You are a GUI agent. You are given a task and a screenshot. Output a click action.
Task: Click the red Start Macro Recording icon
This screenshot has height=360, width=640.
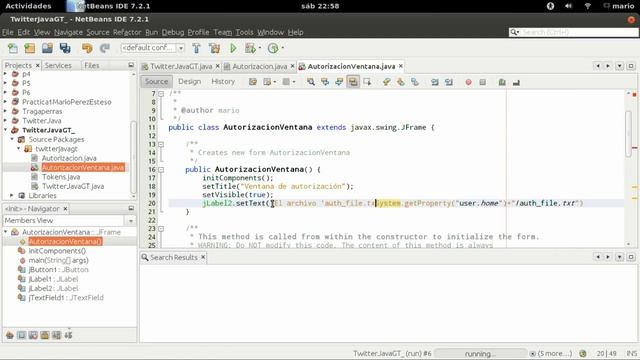click(468, 82)
